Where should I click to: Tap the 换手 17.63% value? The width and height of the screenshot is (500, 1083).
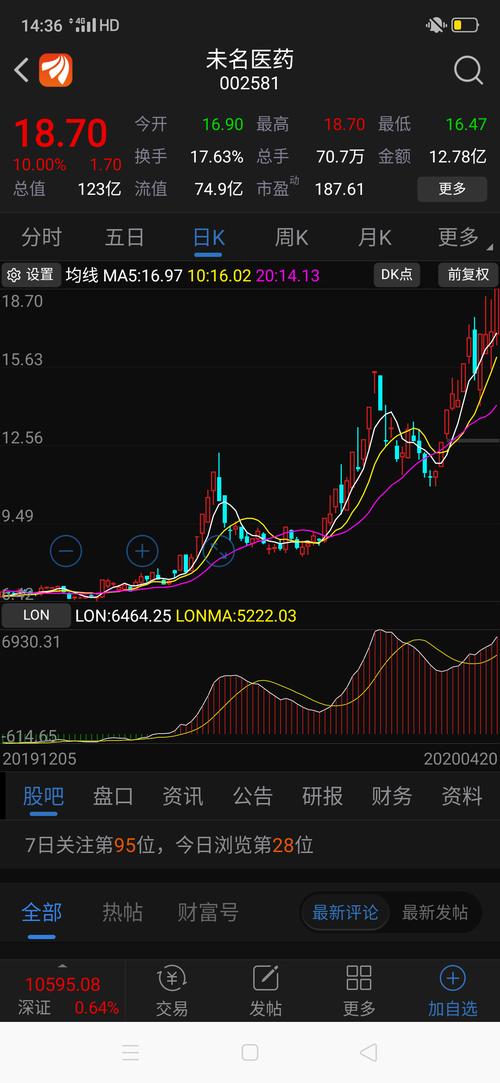click(x=217, y=157)
